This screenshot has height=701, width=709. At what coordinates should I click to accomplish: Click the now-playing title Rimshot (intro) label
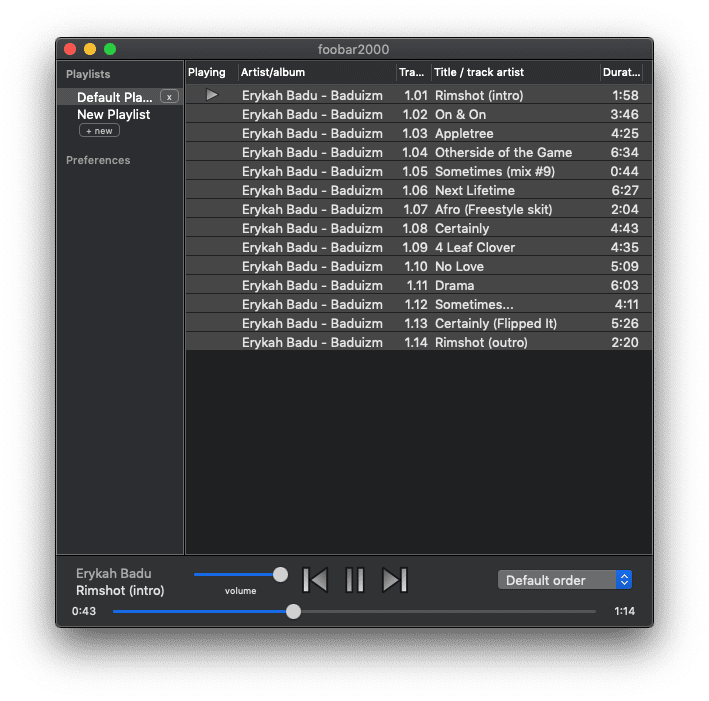120,591
